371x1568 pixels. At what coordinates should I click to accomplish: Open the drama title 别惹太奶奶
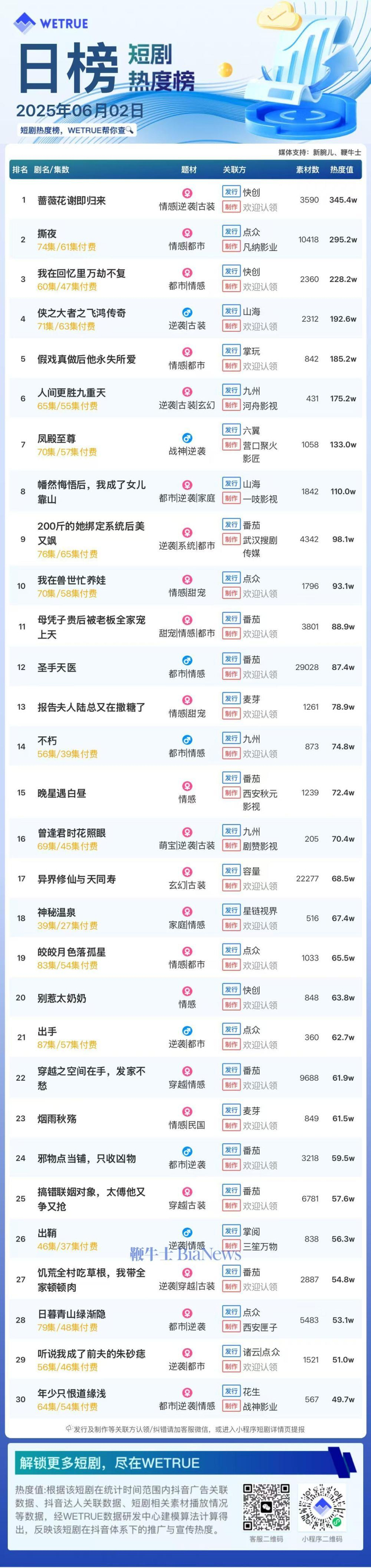(x=62, y=998)
